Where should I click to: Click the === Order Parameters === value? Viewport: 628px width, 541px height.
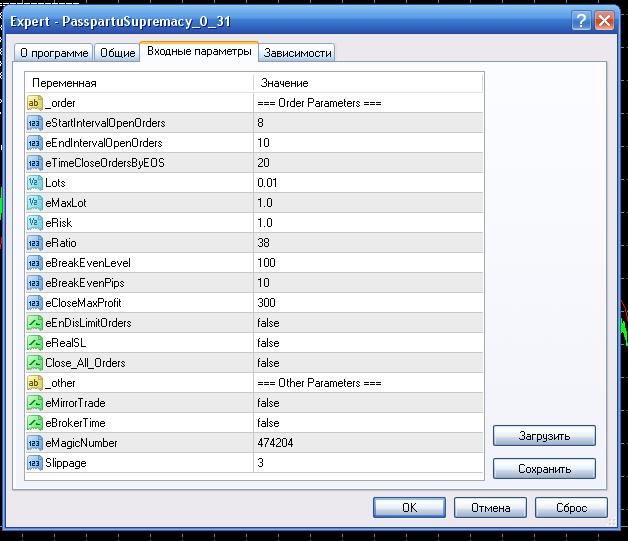tap(319, 103)
